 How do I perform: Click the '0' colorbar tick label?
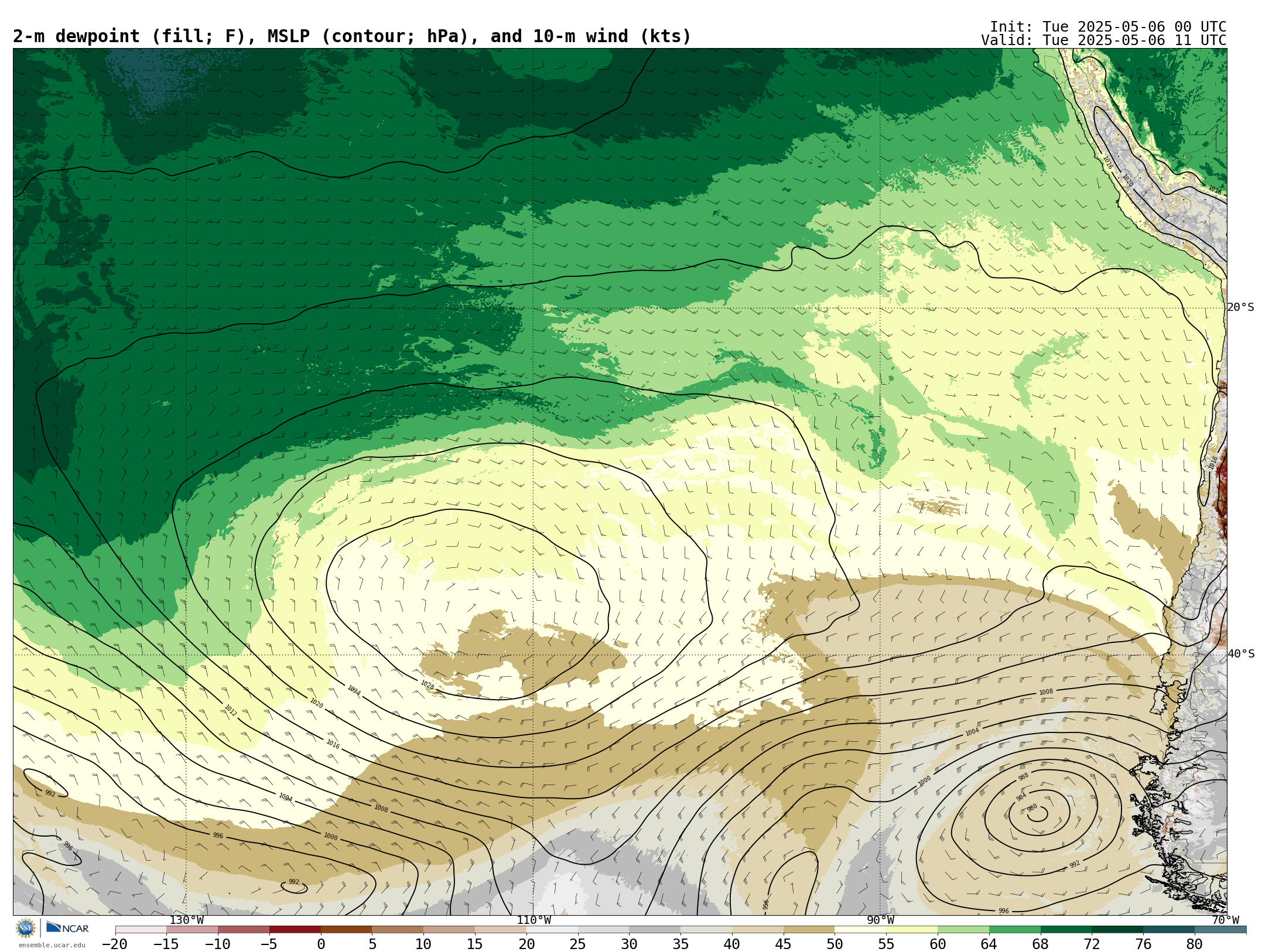point(321,944)
